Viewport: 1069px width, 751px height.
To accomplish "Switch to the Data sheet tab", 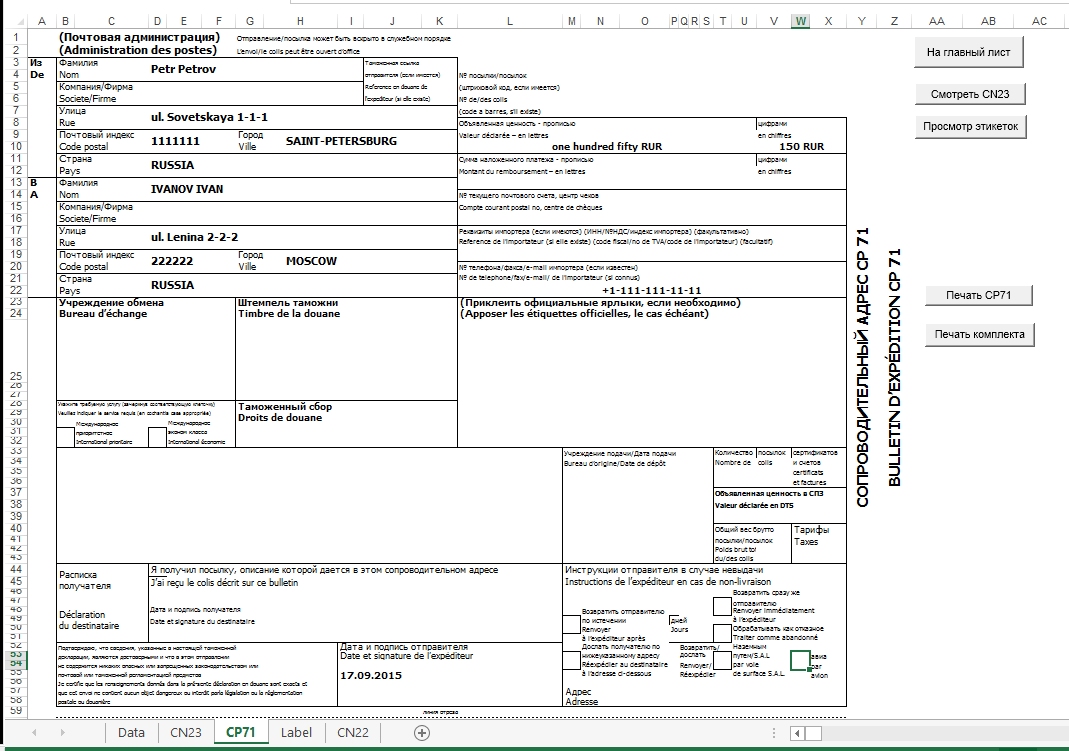I will (131, 733).
